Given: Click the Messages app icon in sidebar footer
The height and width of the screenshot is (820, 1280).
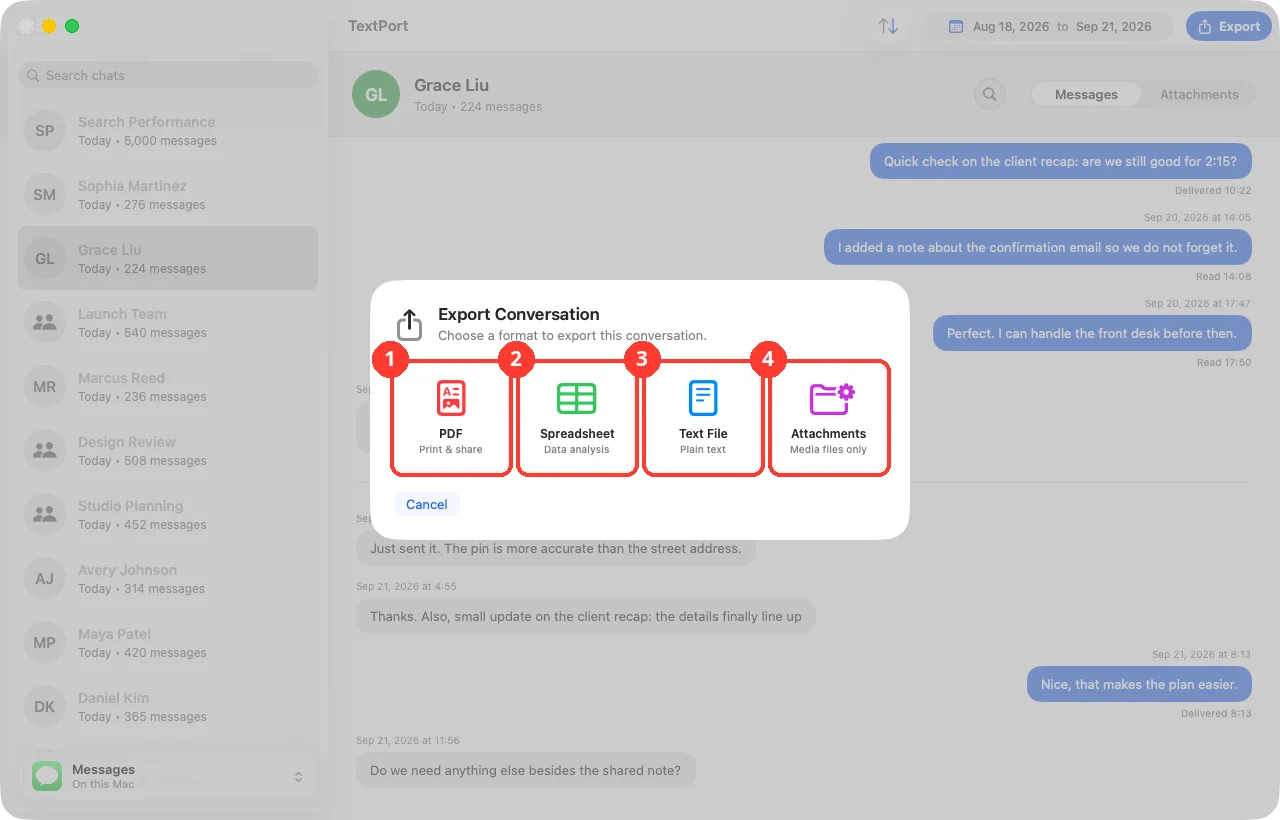Looking at the screenshot, I should (47, 777).
